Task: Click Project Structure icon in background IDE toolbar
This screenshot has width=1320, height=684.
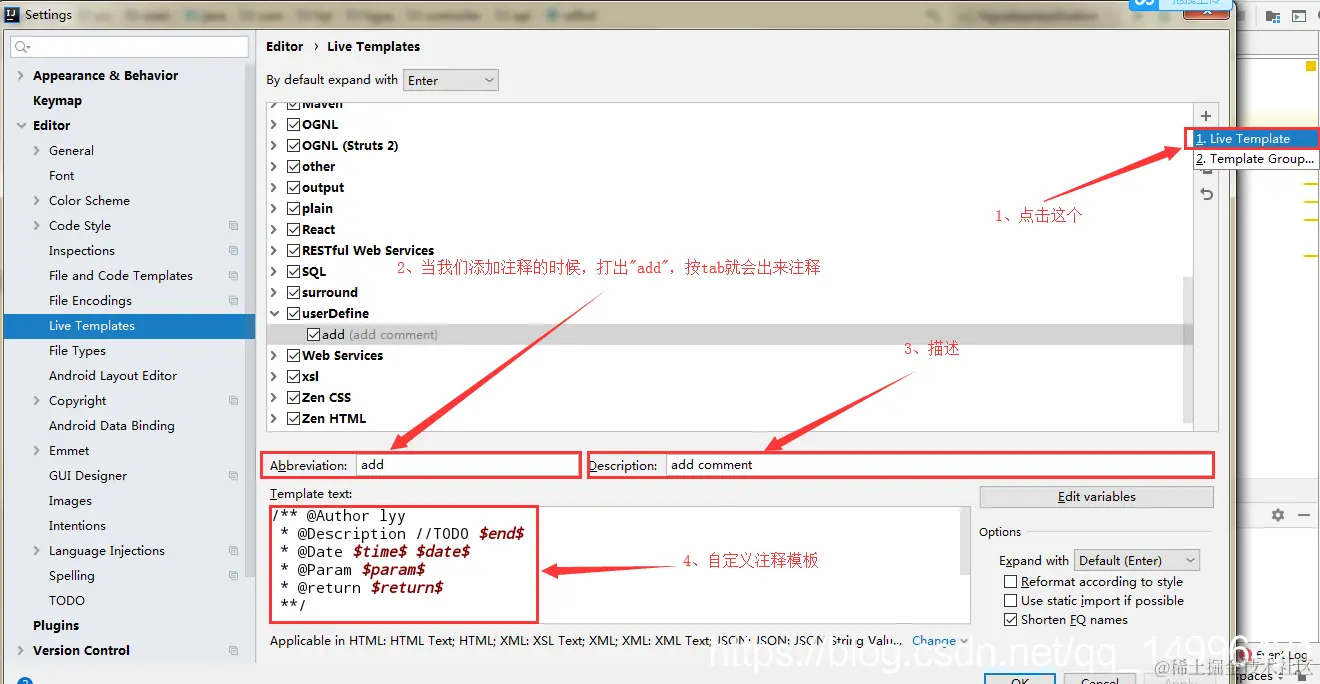Action: pyautogui.click(x=1273, y=16)
